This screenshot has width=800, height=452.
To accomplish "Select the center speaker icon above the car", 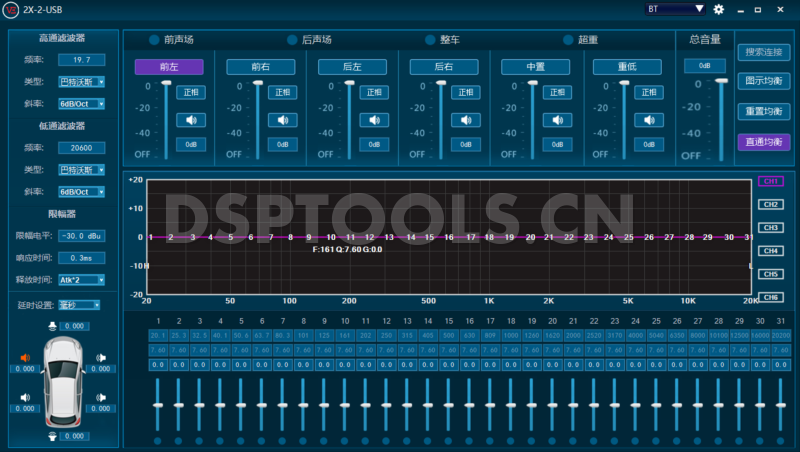I will 52,326.
